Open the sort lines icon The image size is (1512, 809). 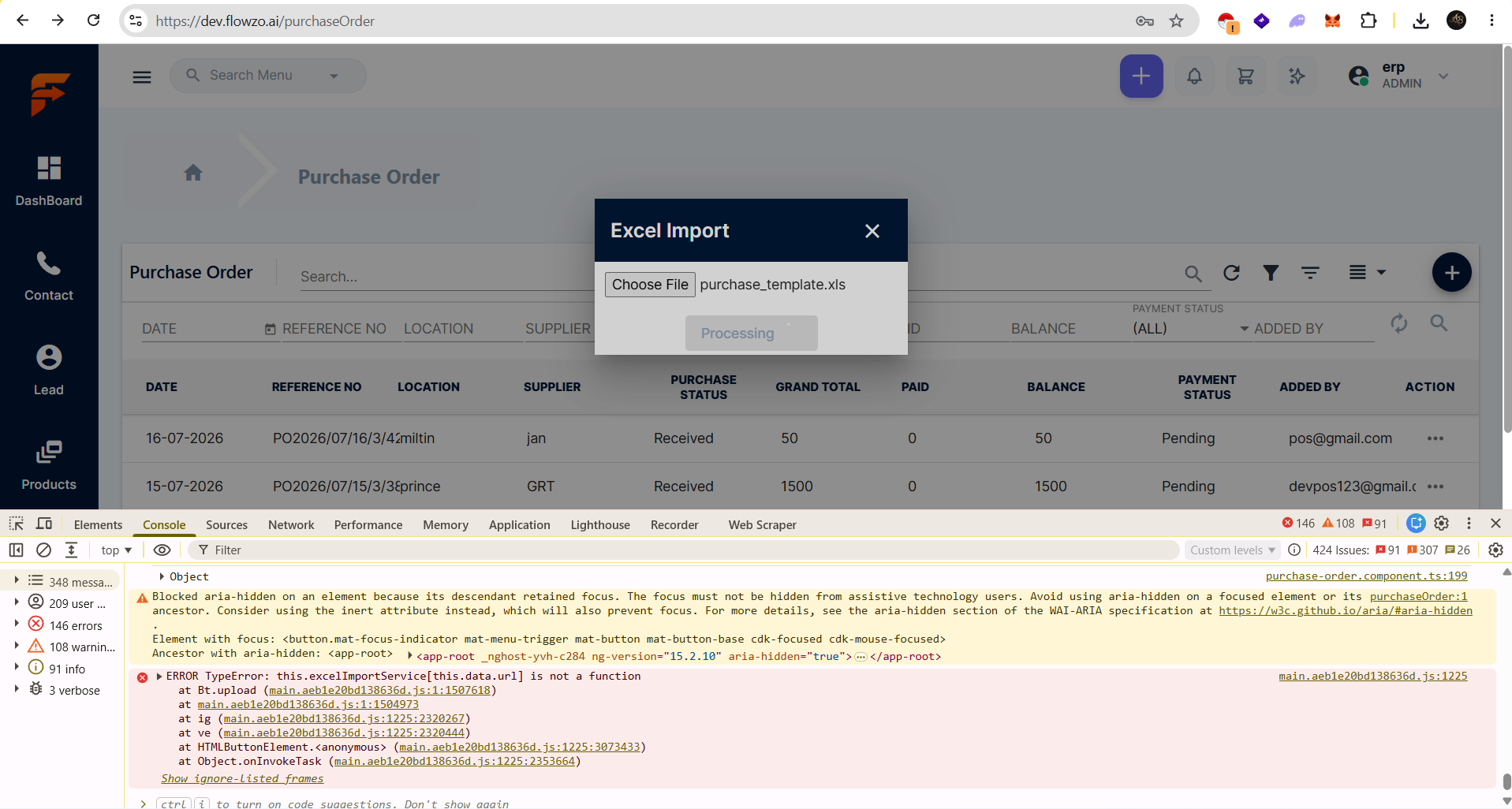[x=1310, y=273]
